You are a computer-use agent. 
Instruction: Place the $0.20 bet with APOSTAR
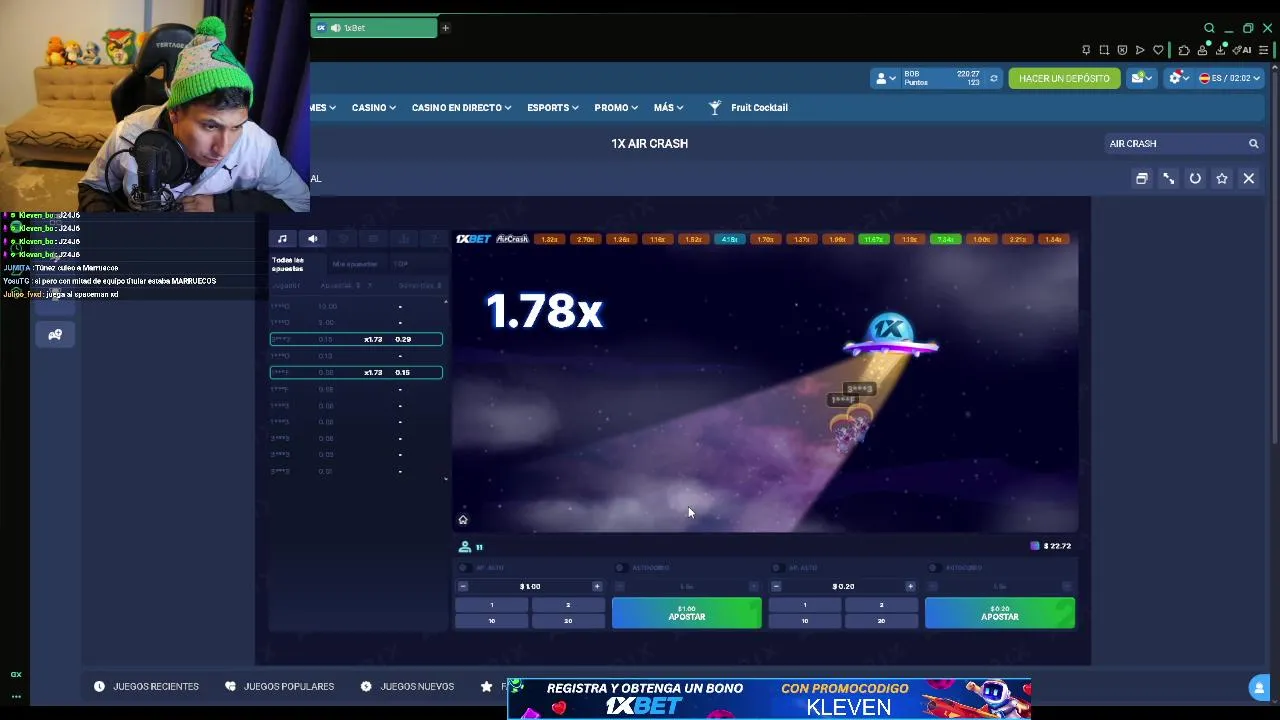[x=1000, y=613]
